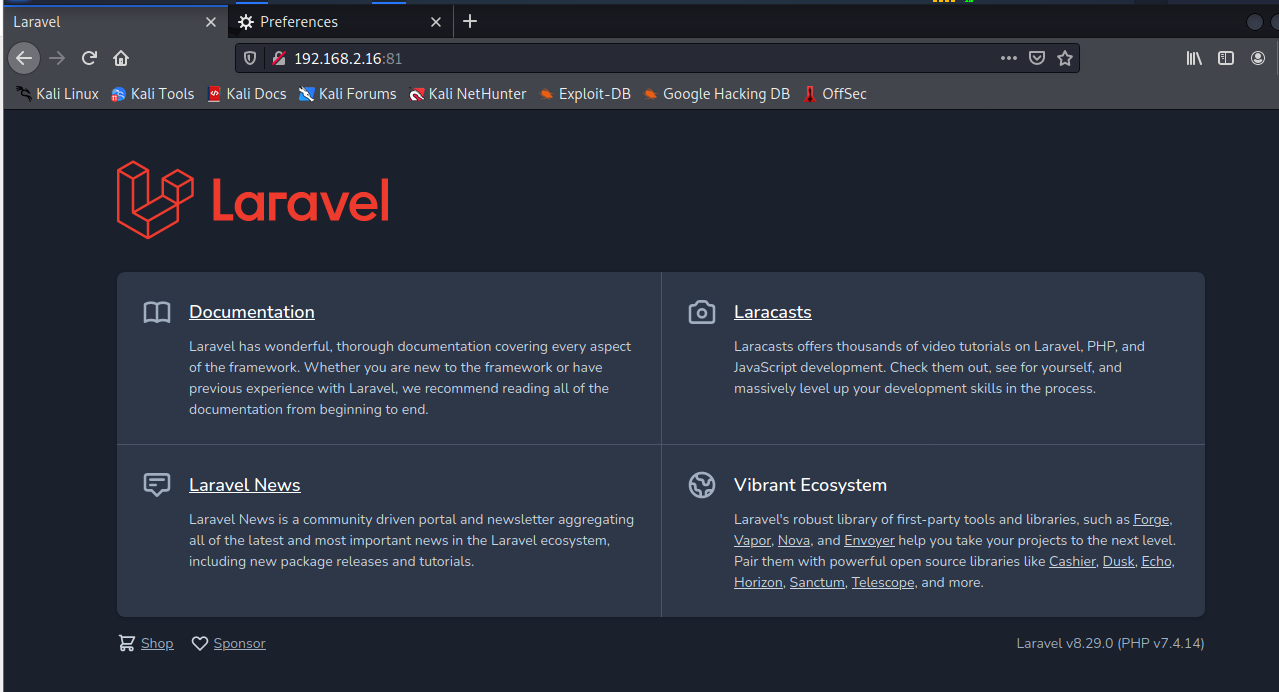
Task: Follow the Dusk link
Action: pos(1119,561)
